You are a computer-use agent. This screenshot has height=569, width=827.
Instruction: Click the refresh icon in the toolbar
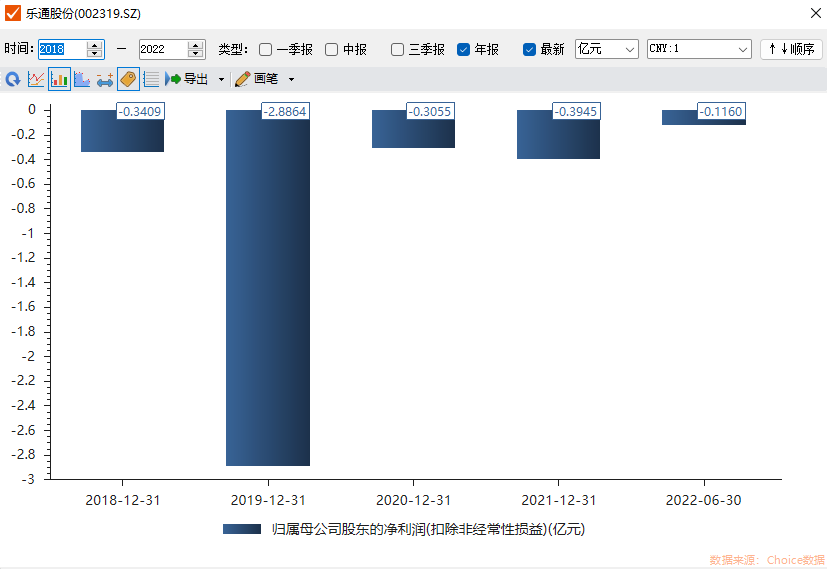[13, 79]
